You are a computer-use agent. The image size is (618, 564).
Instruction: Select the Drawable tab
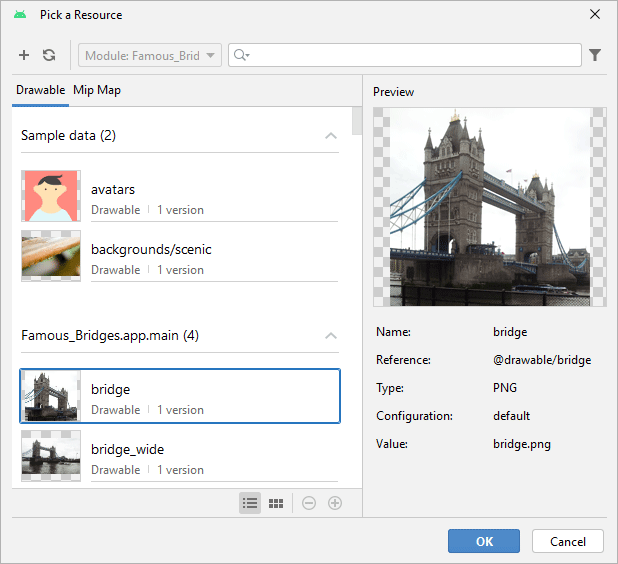(x=41, y=90)
